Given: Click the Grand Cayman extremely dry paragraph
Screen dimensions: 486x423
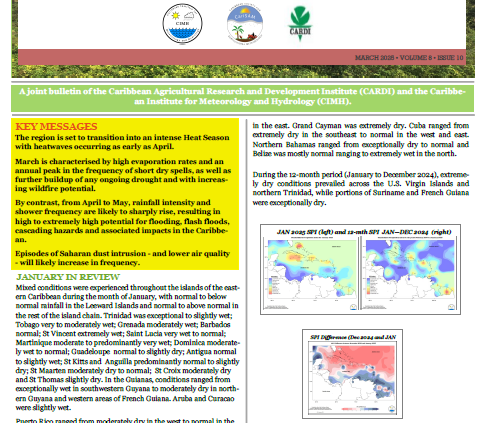Looking at the screenshot, I should click(361, 140).
